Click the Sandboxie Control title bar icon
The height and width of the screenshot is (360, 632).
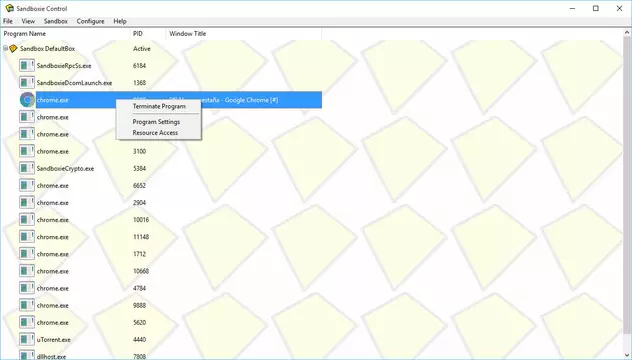[x=9, y=8]
